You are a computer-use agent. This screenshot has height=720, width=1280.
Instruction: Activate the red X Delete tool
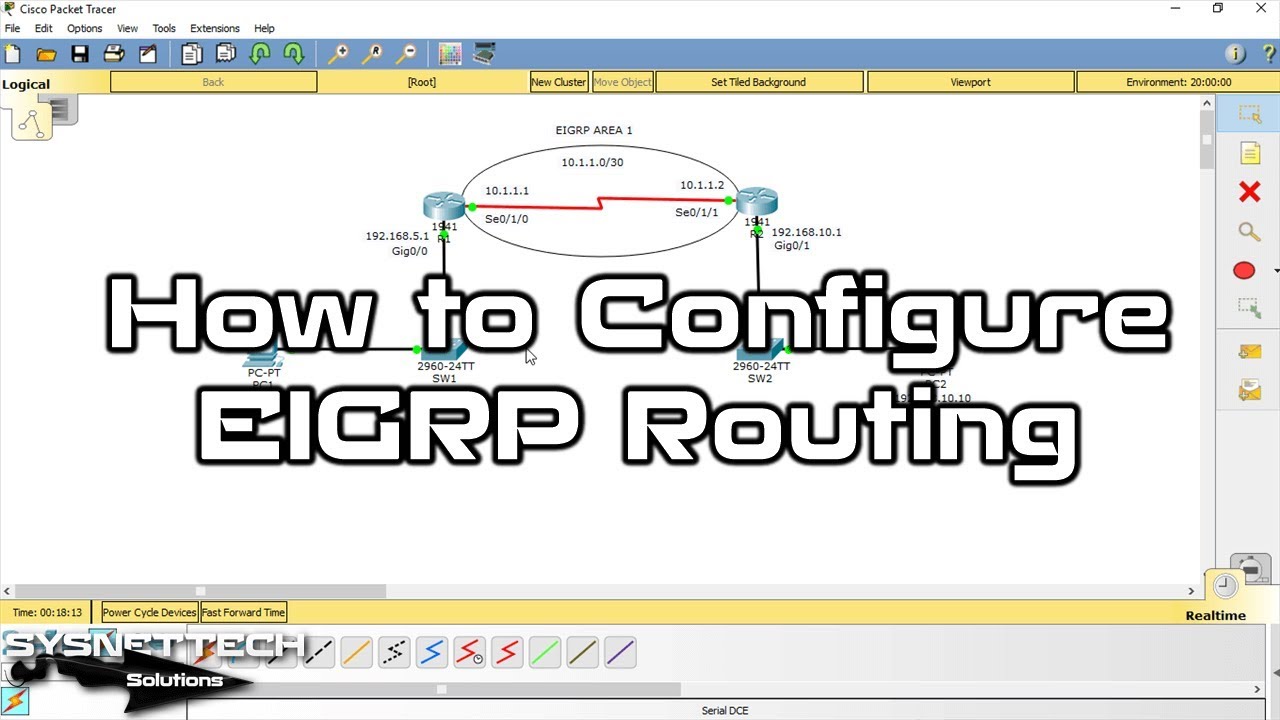tap(1249, 192)
